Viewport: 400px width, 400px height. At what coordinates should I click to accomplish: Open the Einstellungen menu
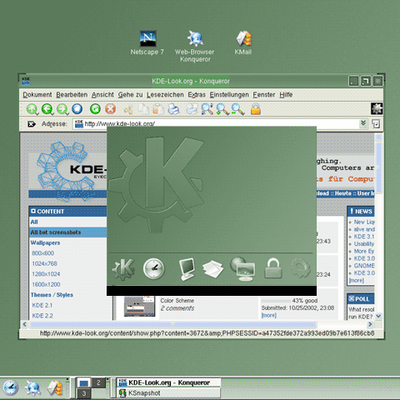(x=229, y=95)
